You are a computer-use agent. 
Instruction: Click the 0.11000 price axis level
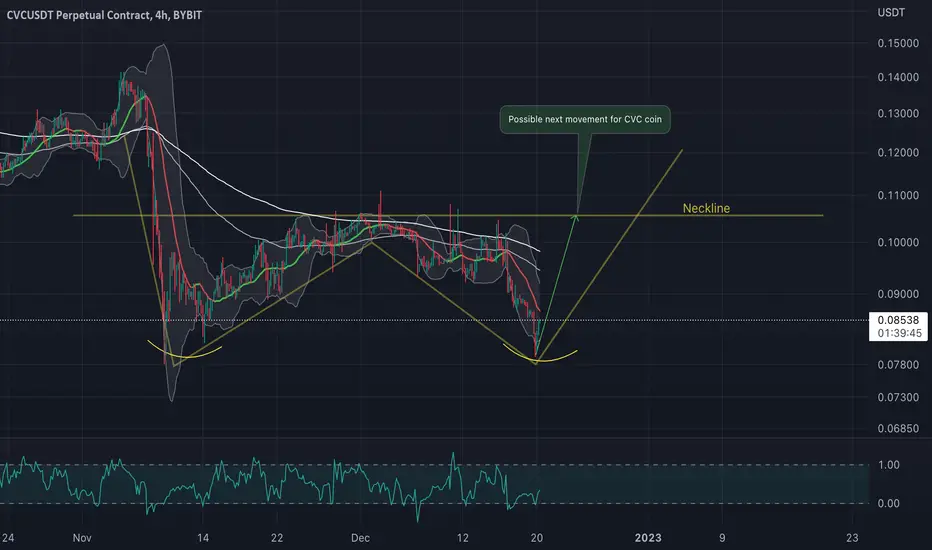coord(898,196)
